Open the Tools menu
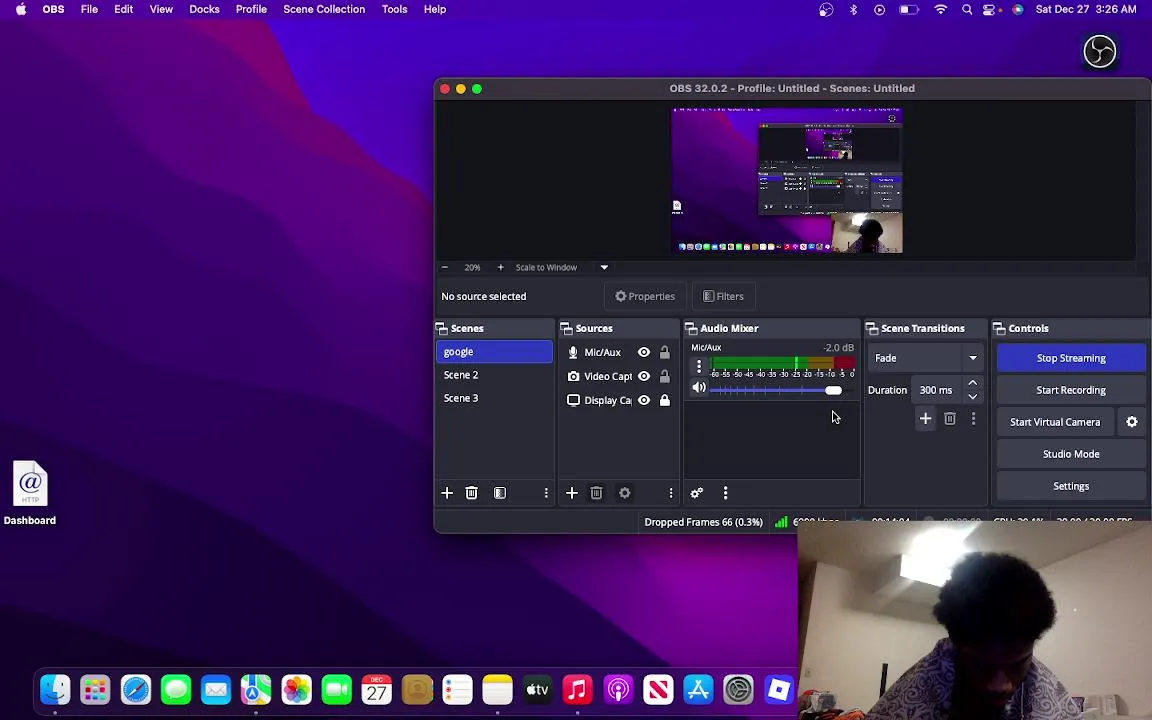Viewport: 1152px width, 720px height. (395, 10)
